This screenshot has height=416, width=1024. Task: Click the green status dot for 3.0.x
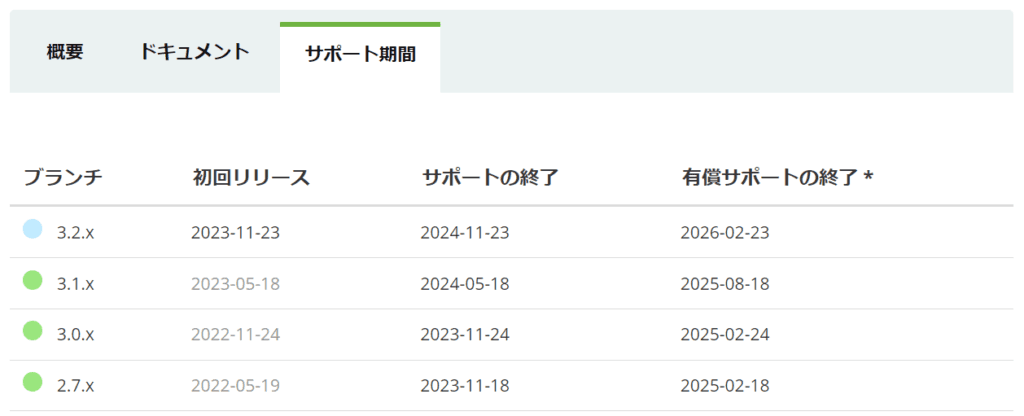[x=32, y=331]
